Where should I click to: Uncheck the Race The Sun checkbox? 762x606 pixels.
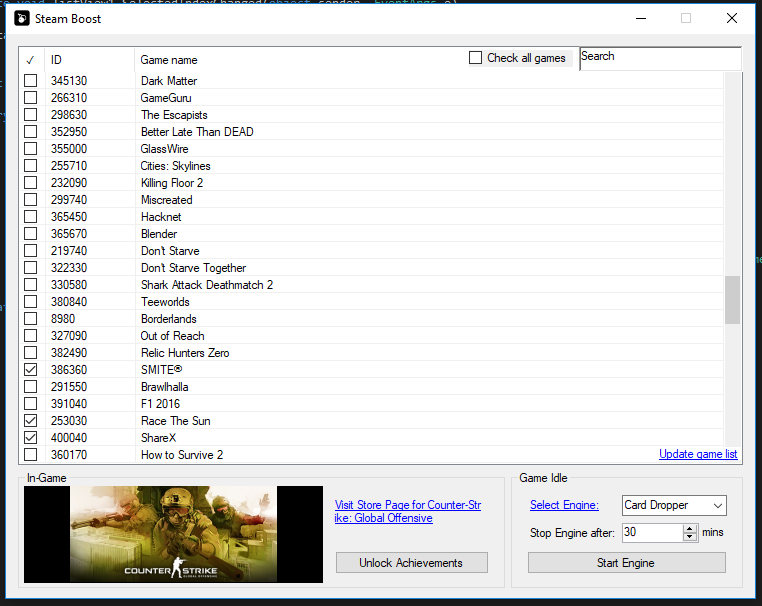31,420
